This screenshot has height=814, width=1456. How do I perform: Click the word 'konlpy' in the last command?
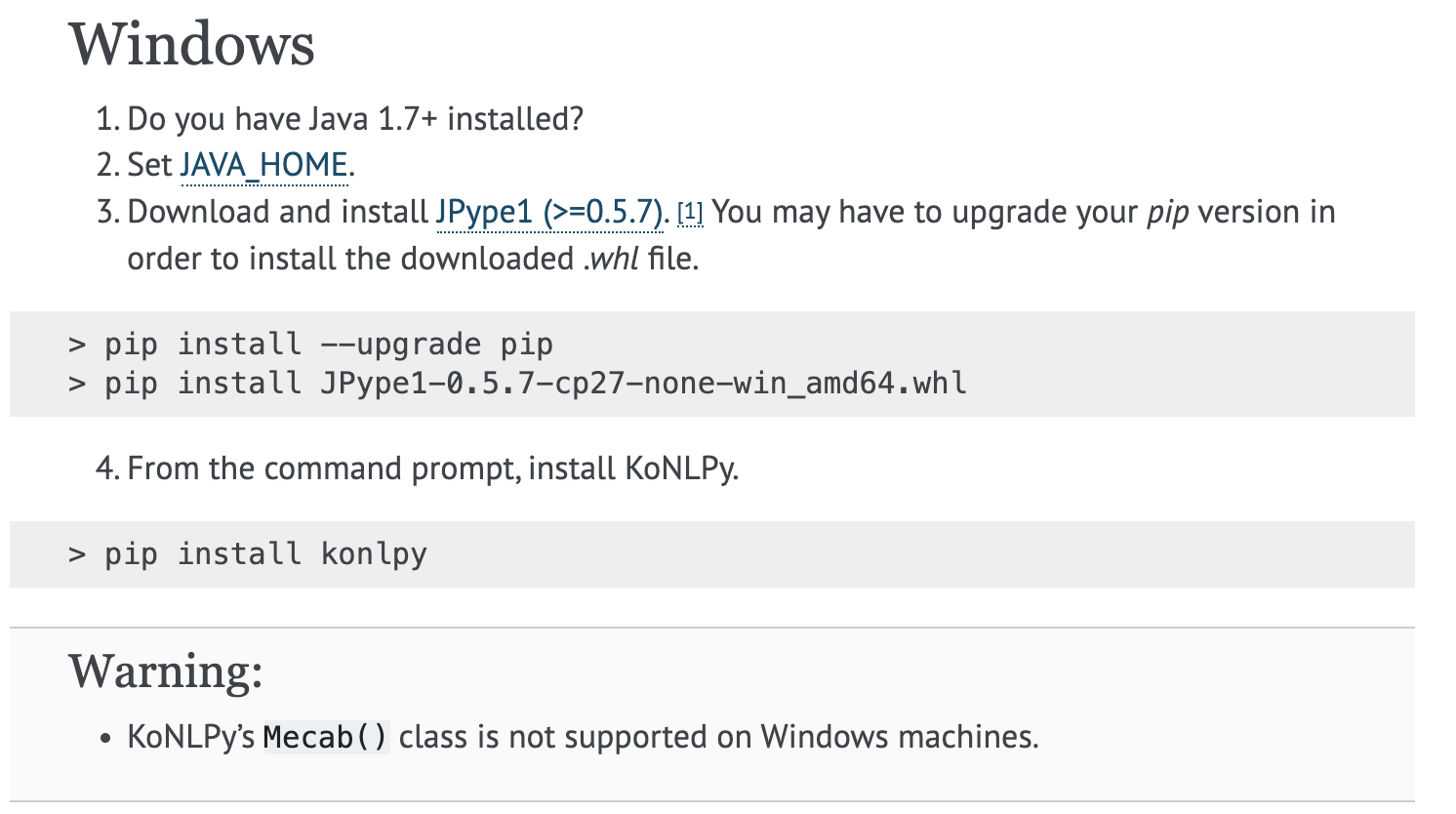point(374,554)
